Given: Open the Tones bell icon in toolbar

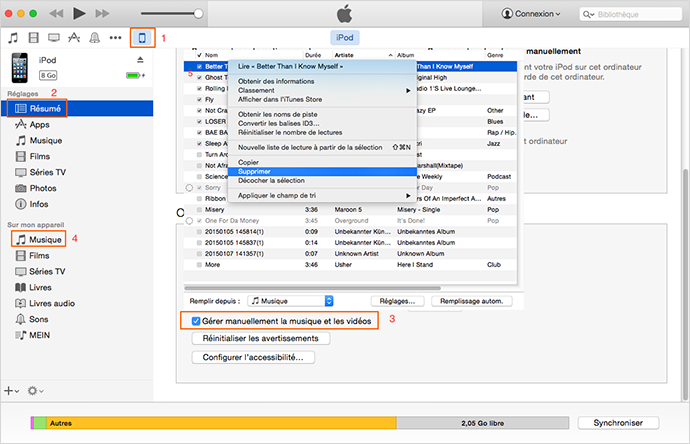Looking at the screenshot, I should [94, 38].
